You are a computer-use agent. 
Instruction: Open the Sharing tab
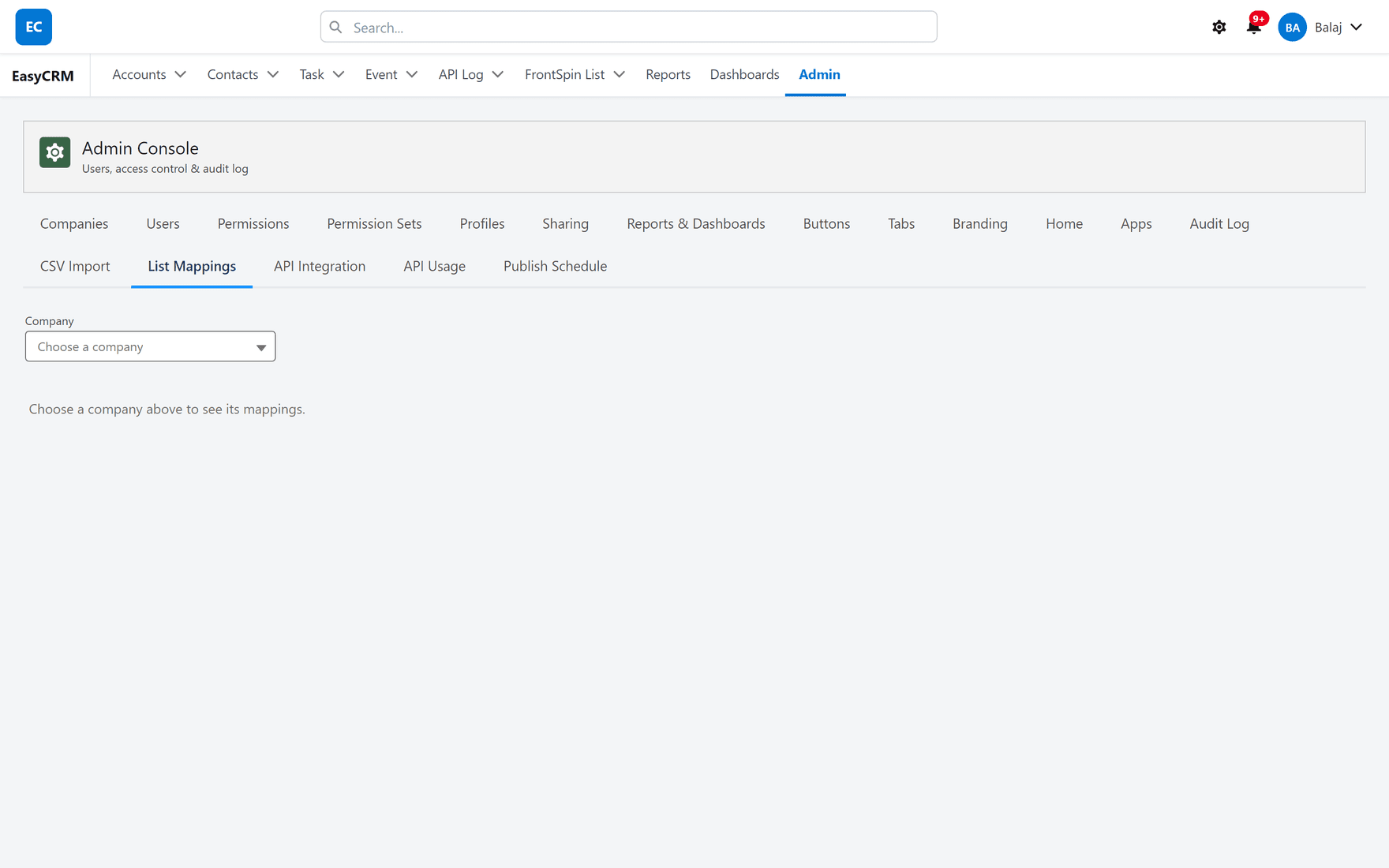[x=566, y=223]
